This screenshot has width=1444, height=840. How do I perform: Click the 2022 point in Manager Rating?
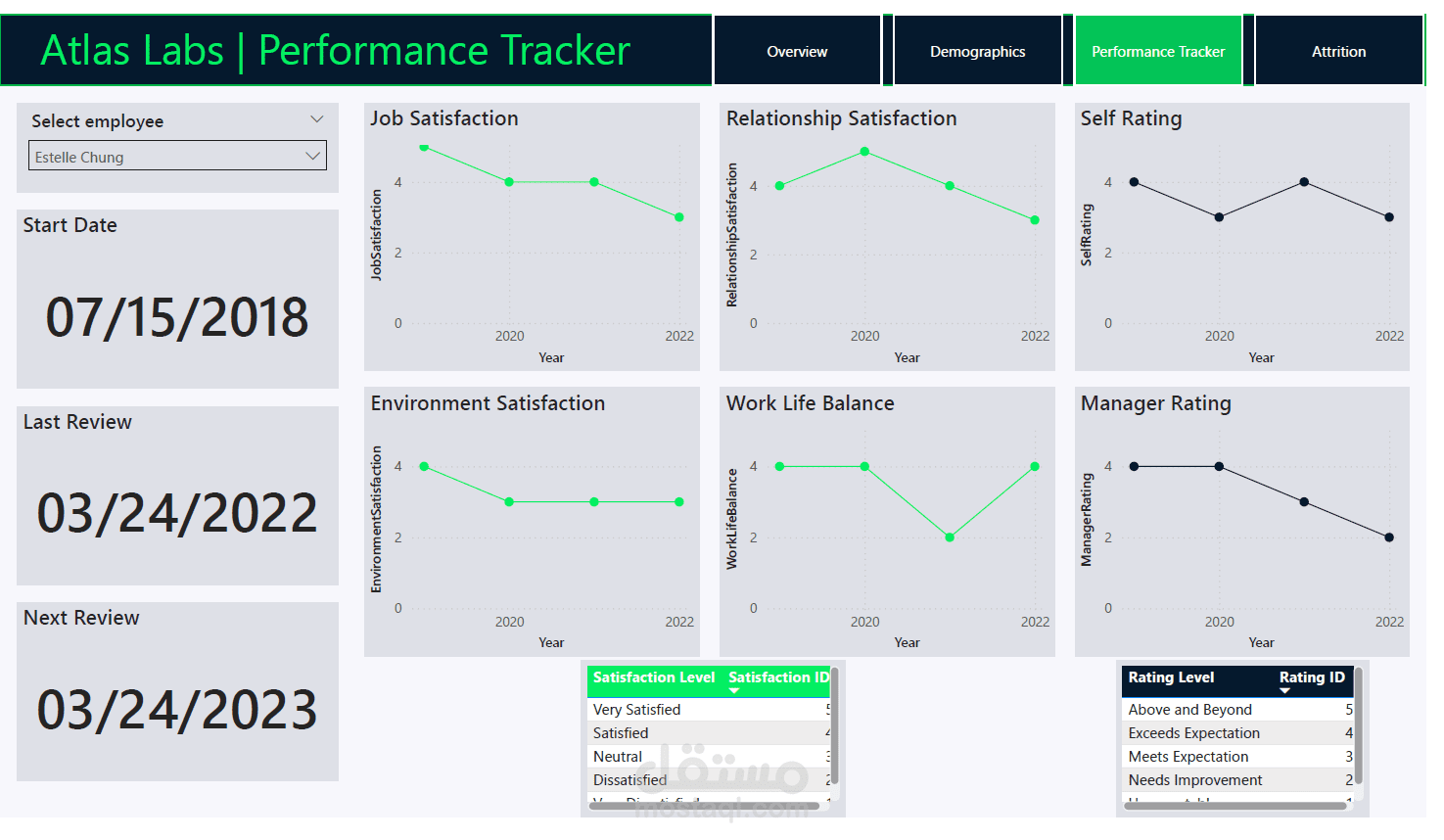coord(1389,537)
